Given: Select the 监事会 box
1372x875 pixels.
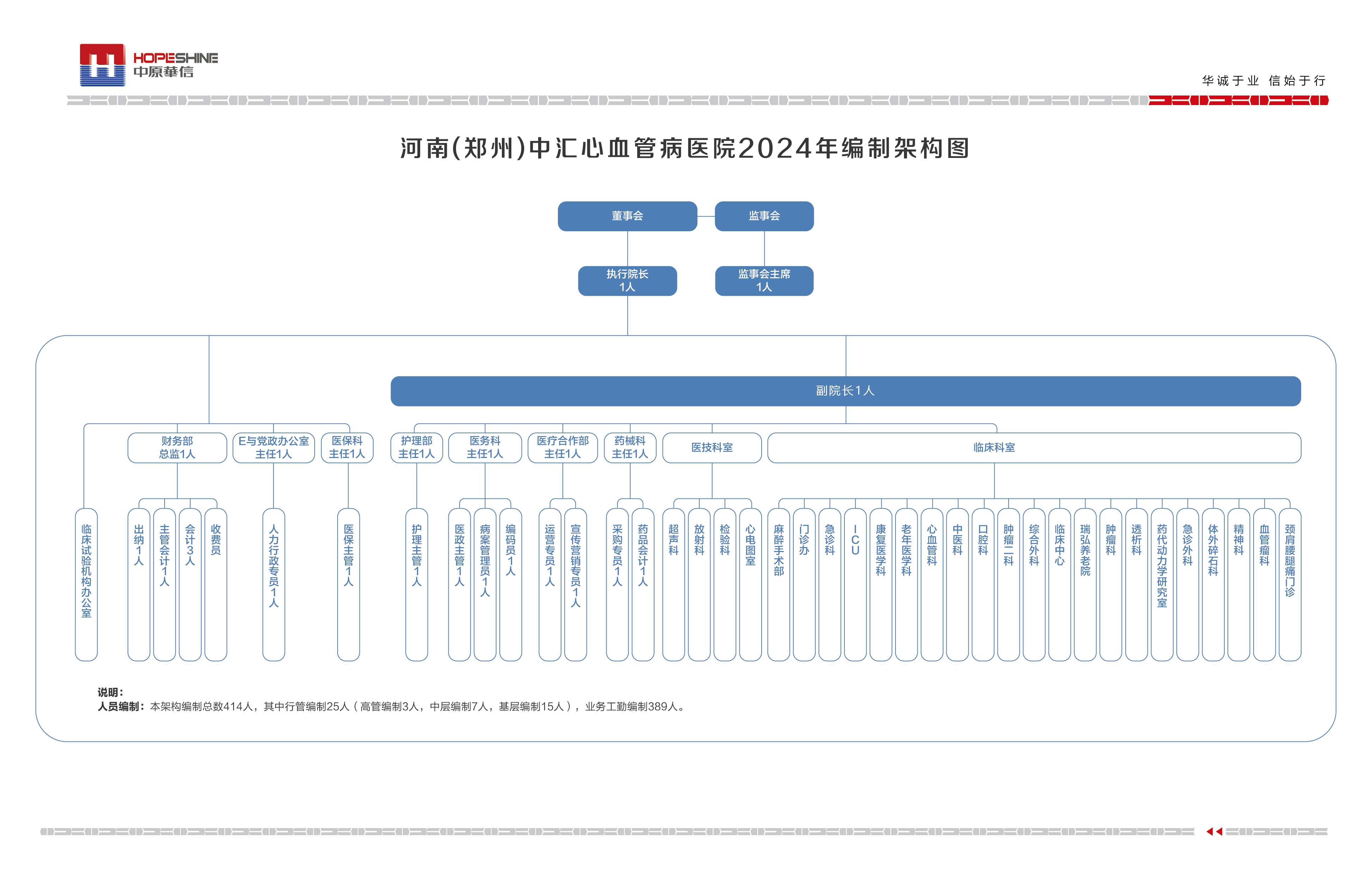Looking at the screenshot, I should click(x=764, y=216).
